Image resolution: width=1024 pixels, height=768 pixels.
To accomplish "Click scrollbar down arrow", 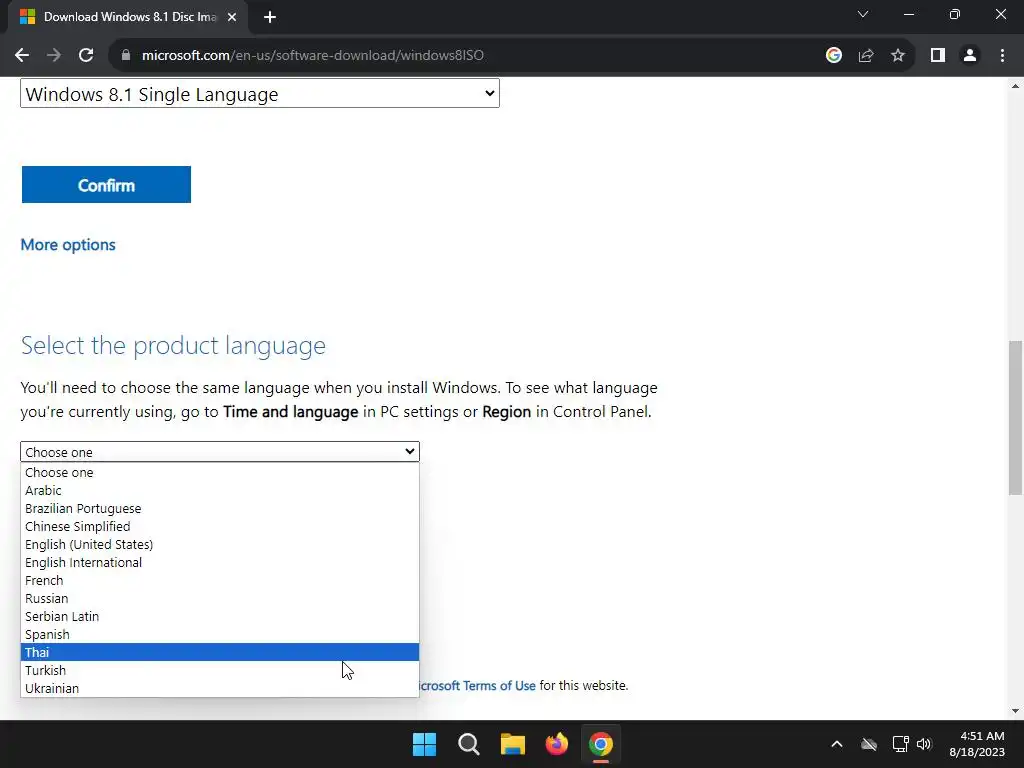I will coord(1015,711).
